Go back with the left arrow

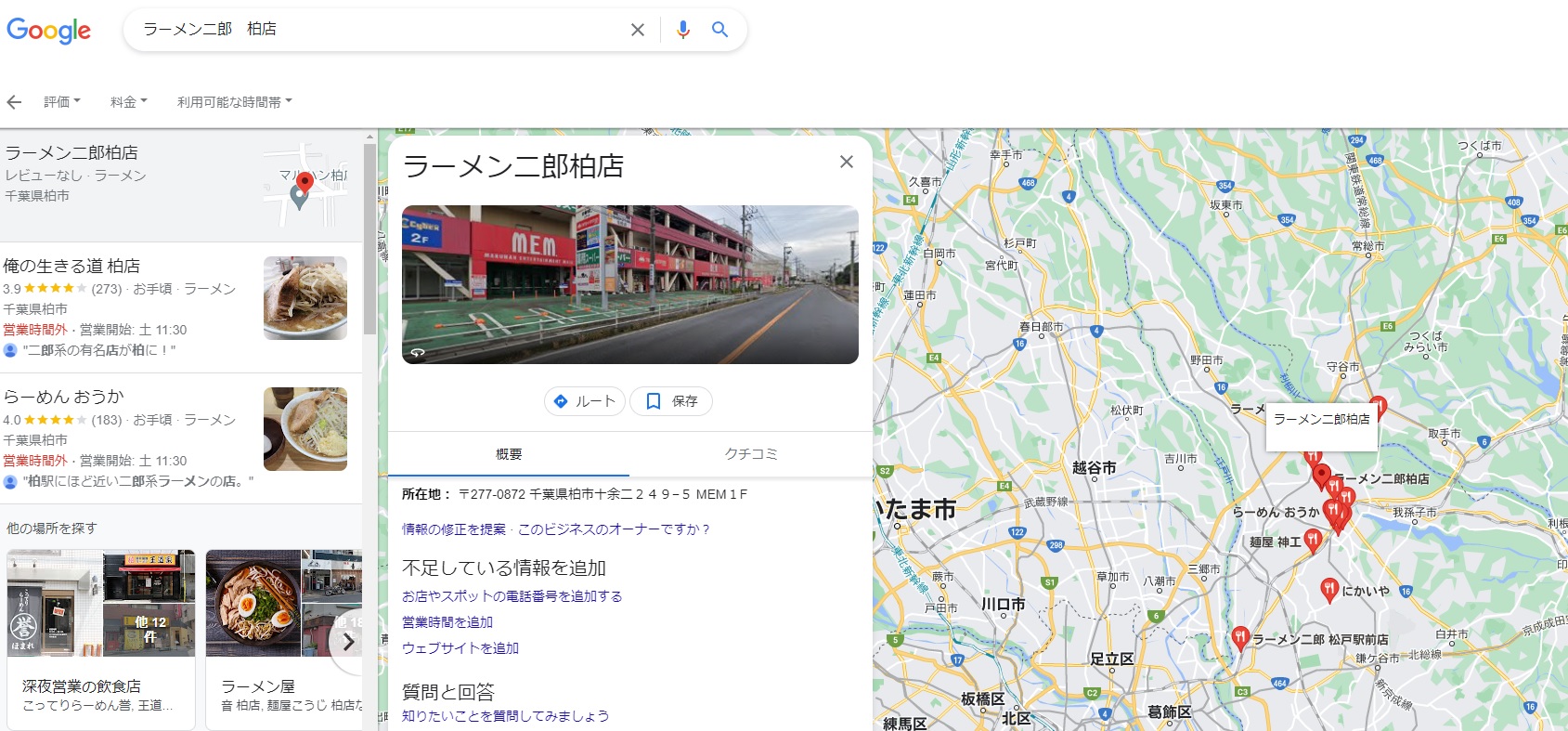point(14,102)
